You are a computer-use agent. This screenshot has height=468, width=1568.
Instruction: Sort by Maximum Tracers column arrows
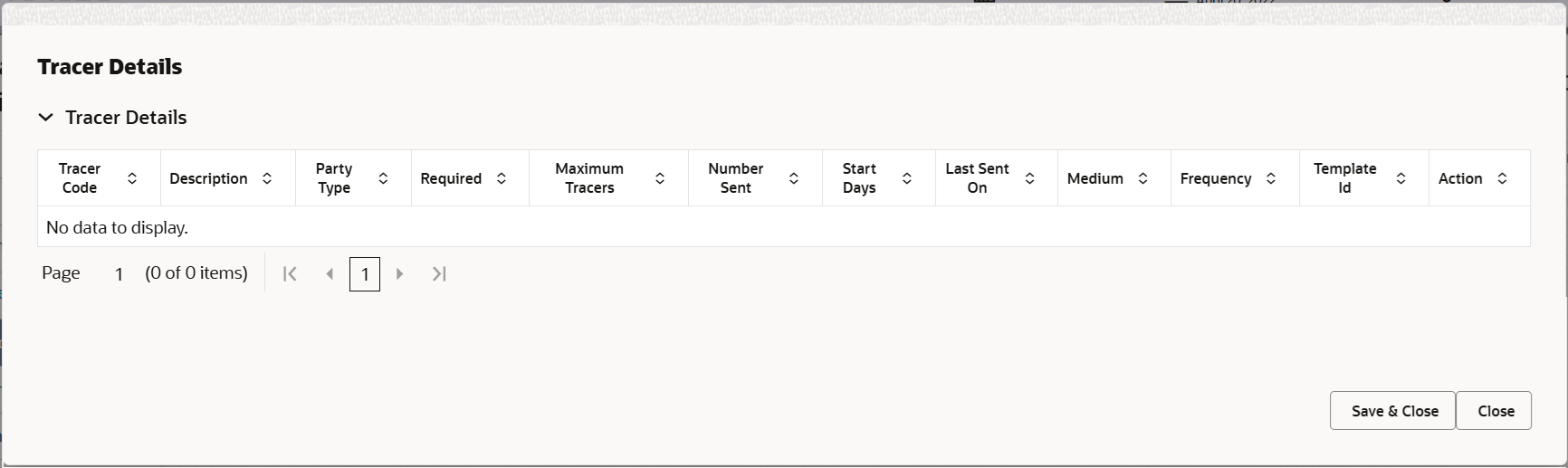tap(660, 178)
